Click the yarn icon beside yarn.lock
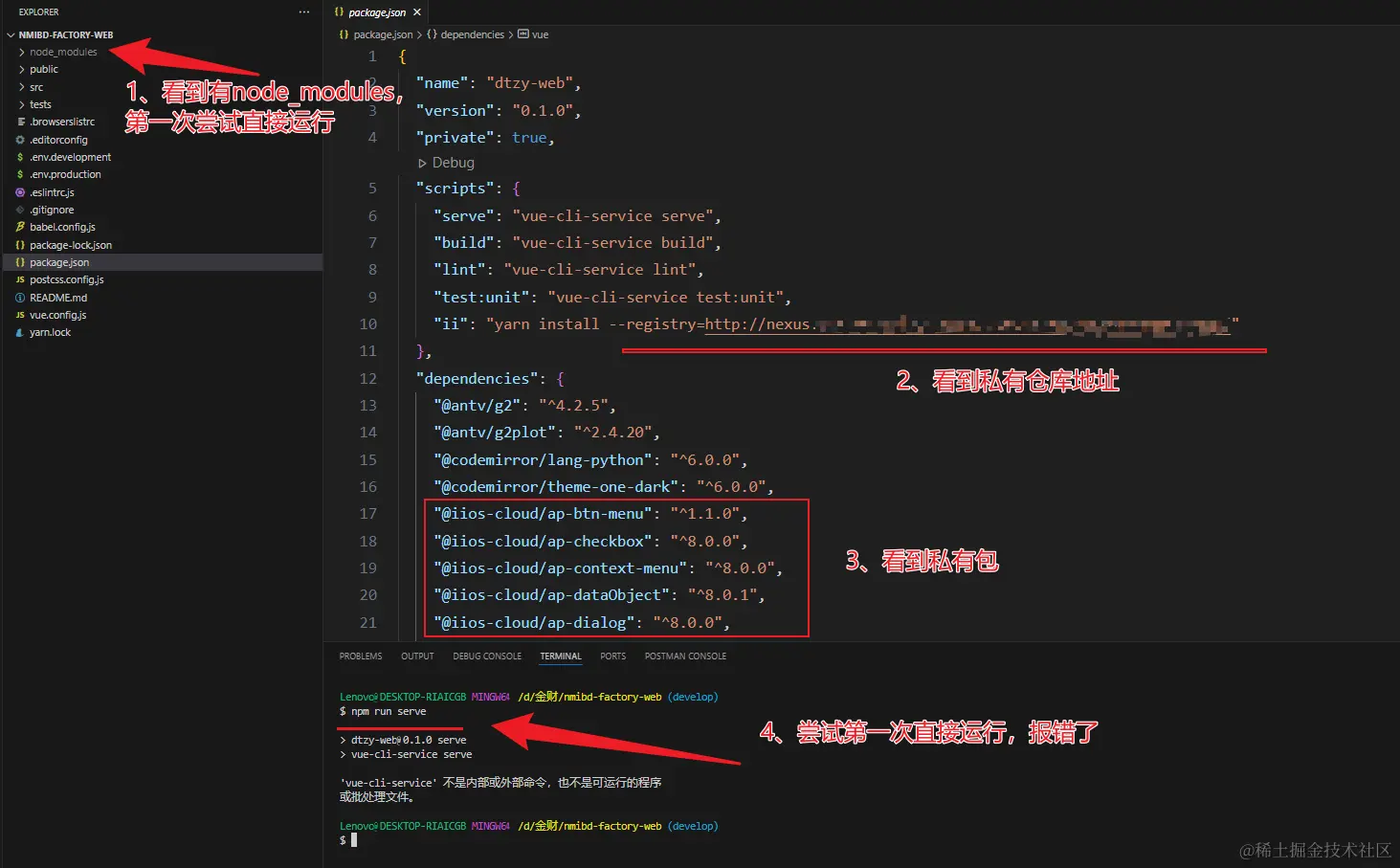Viewport: 1400px width, 868px height. [x=20, y=332]
